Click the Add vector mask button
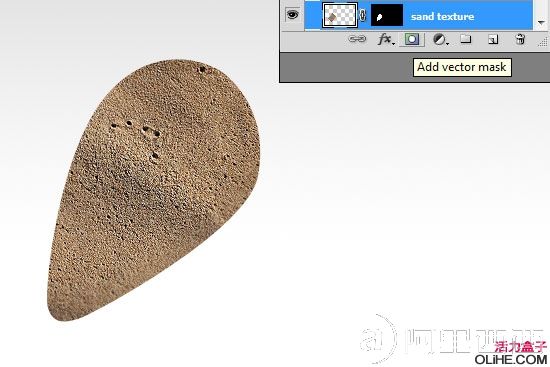Screen dimensions: 550x367 [412, 39]
